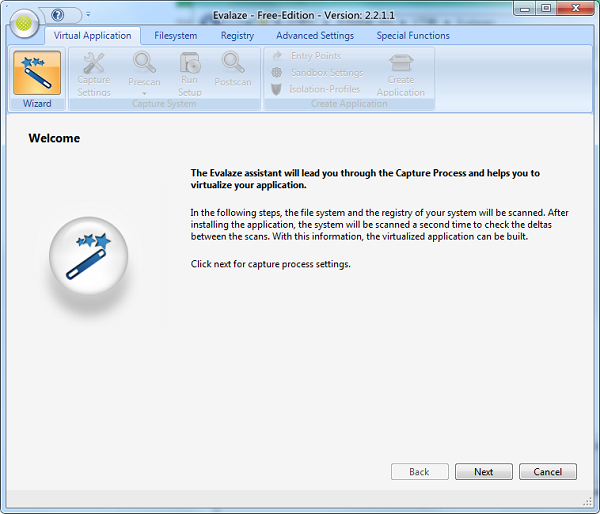Open Sandbox Settings in ribbon
Viewport: 600px width, 514px height.
coord(317,72)
